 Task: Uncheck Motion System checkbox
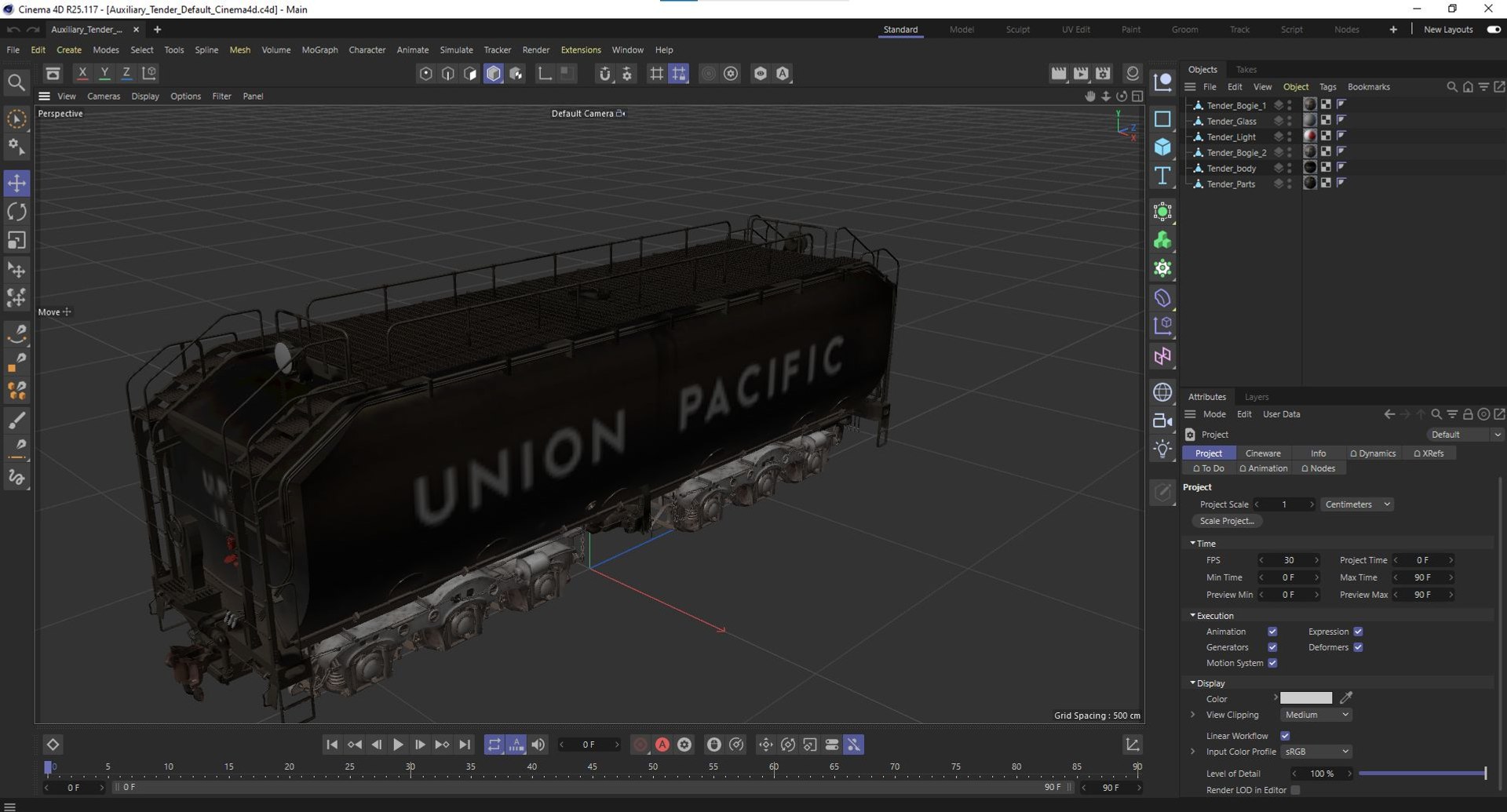click(x=1272, y=663)
